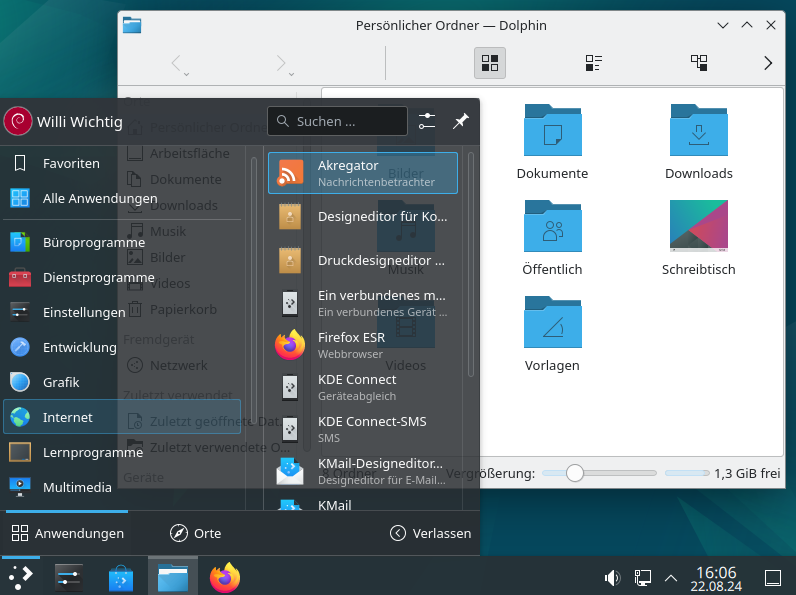This screenshot has height=595, width=796.
Task: Open Druckdesigneditor entry
Action: (362, 260)
